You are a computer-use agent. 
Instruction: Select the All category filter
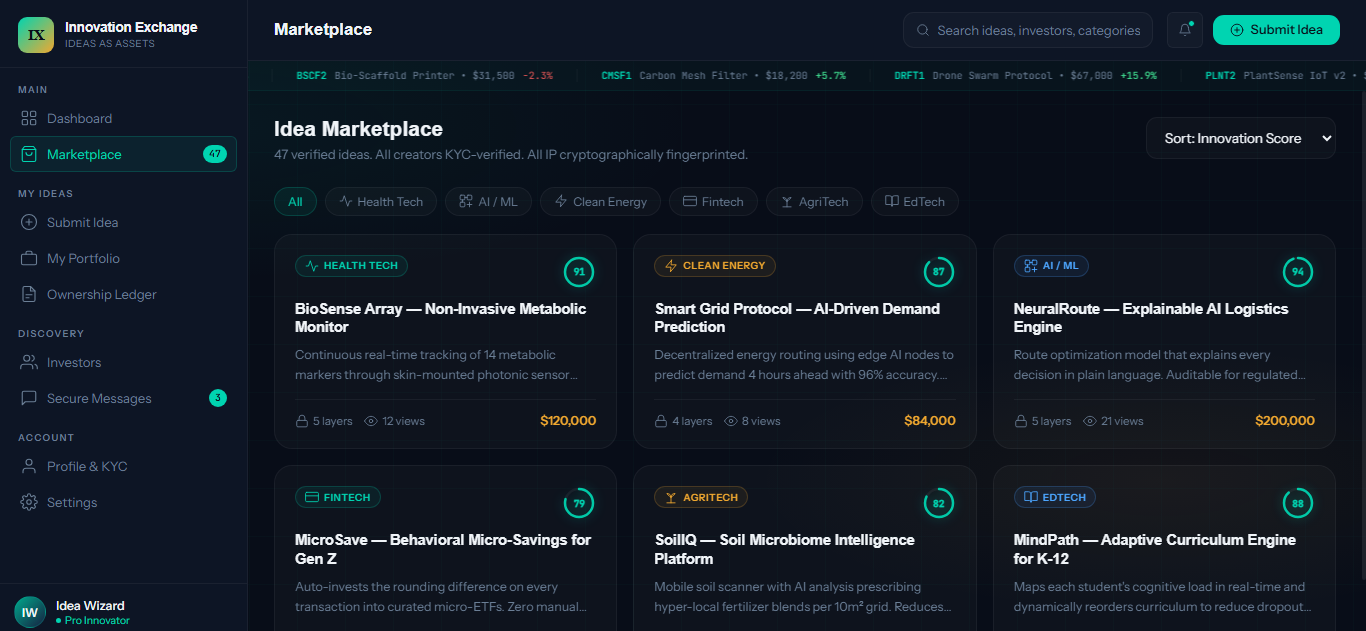pos(295,201)
